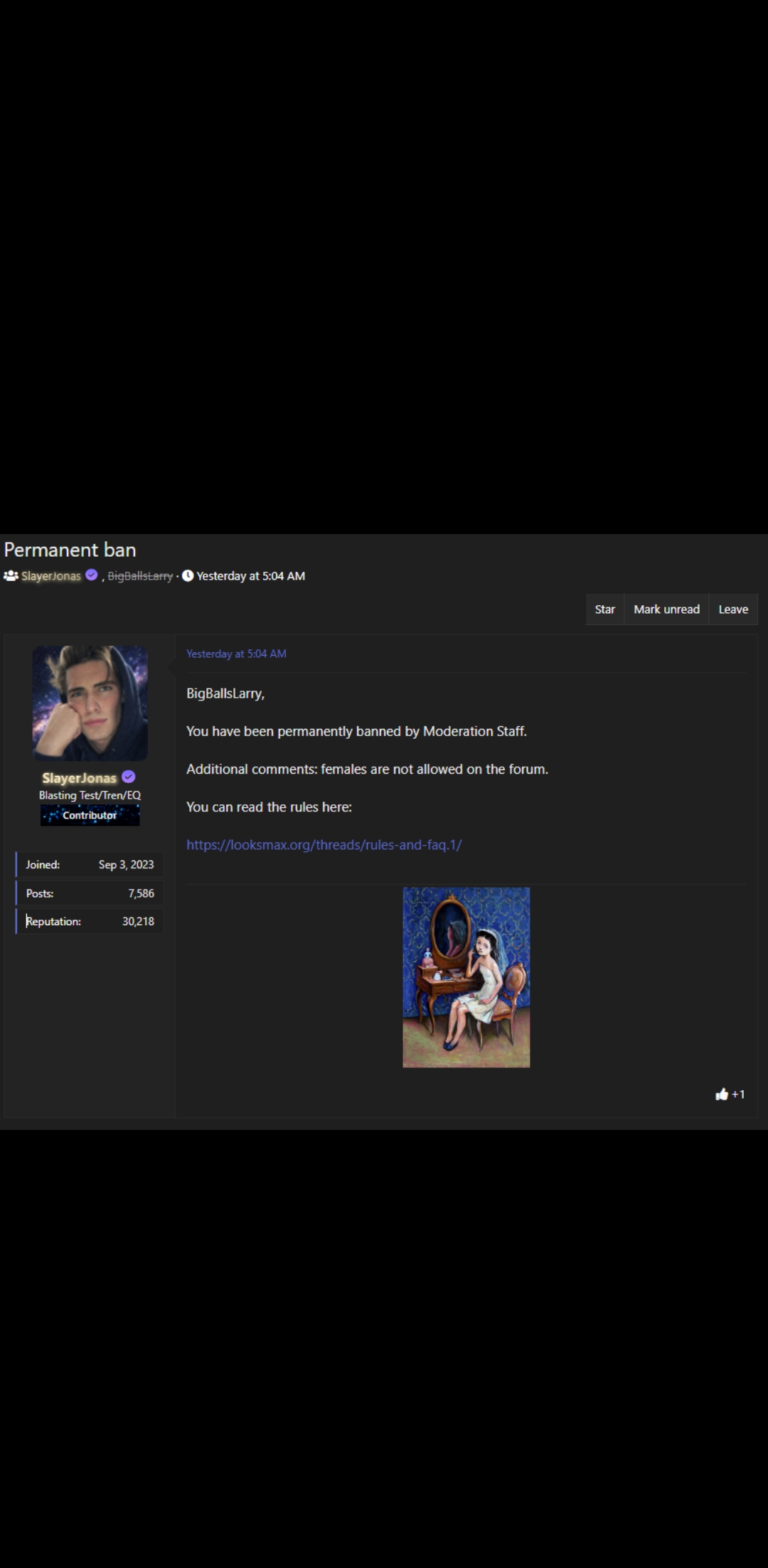Image resolution: width=768 pixels, height=1568 pixels.
Task: Leave the Permanent ban conversation
Action: [x=733, y=609]
